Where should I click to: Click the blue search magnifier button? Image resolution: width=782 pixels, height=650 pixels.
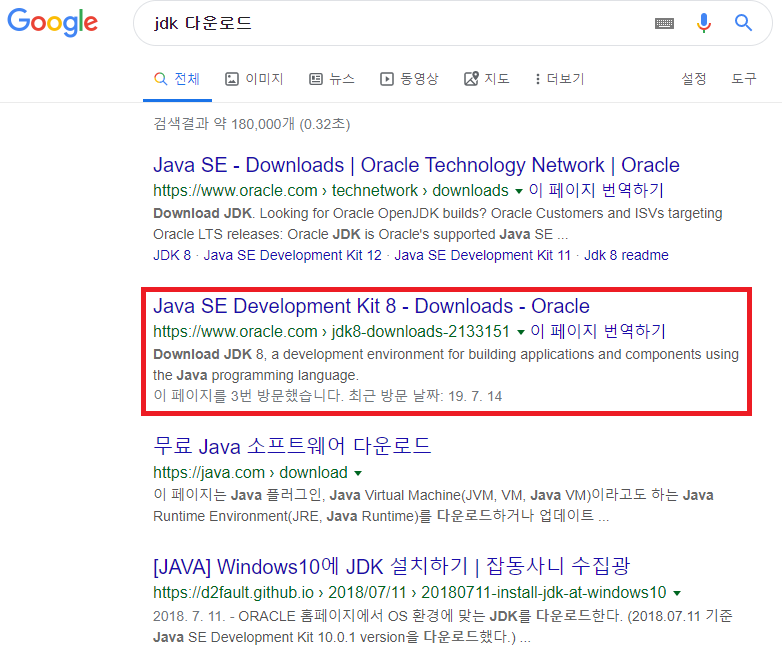tap(743, 22)
